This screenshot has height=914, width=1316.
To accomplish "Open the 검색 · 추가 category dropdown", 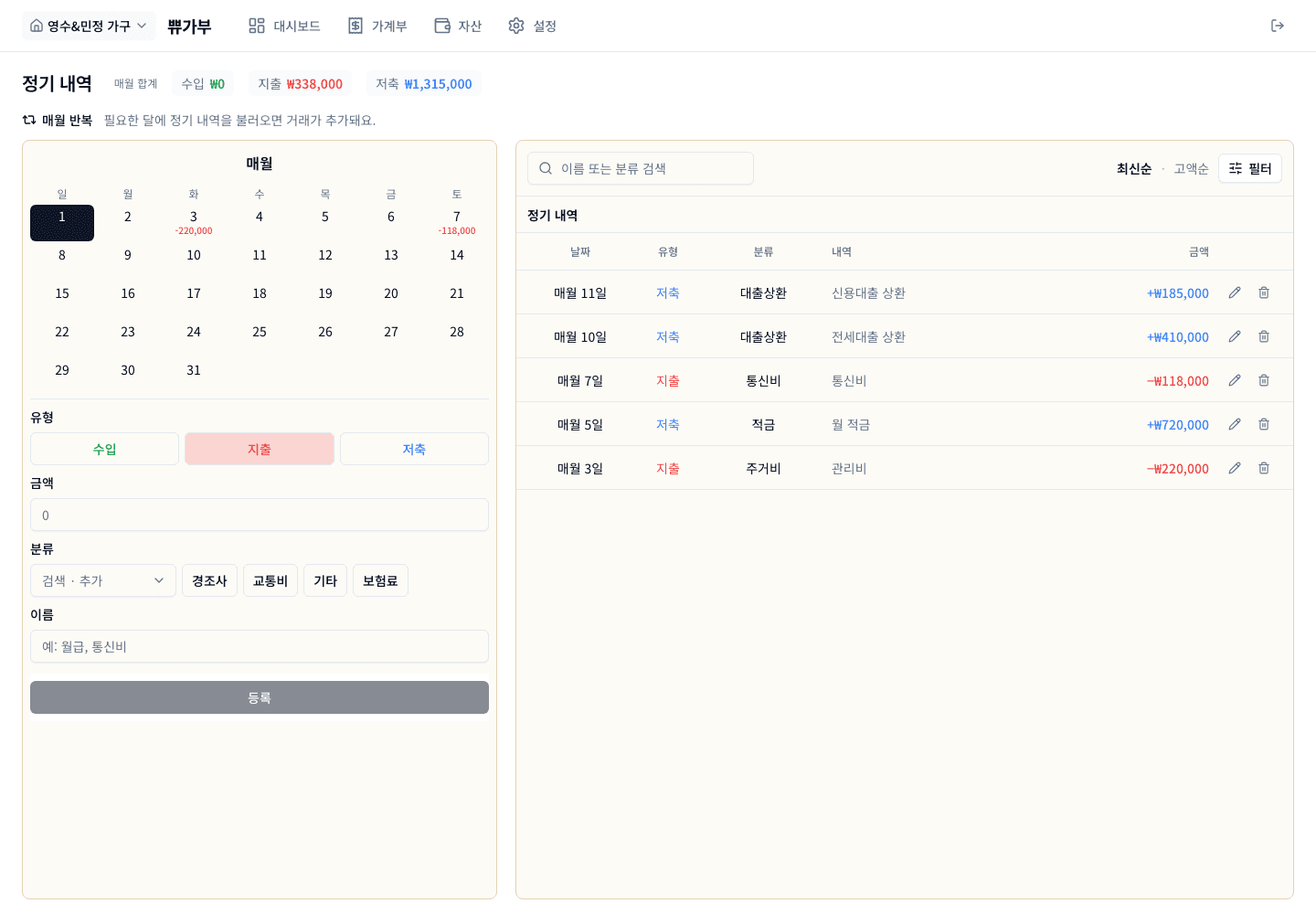I will [x=103, y=580].
